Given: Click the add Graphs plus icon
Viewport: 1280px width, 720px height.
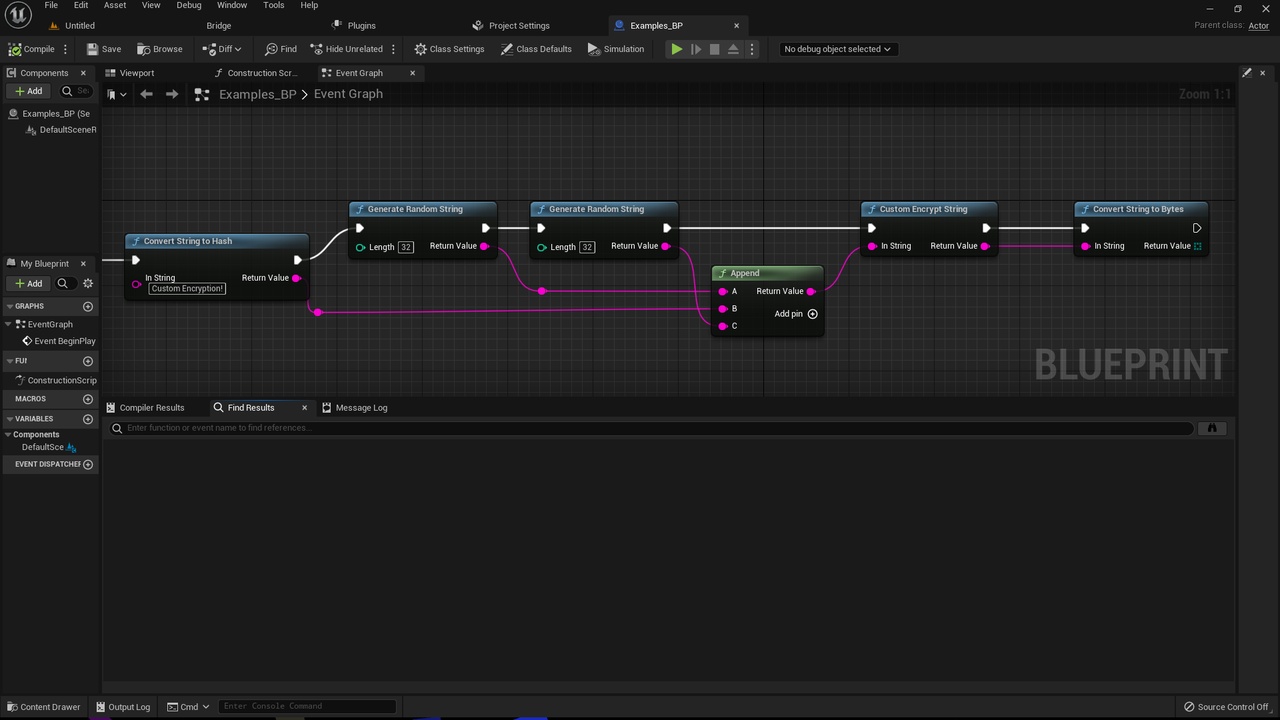Looking at the screenshot, I should point(88,306).
